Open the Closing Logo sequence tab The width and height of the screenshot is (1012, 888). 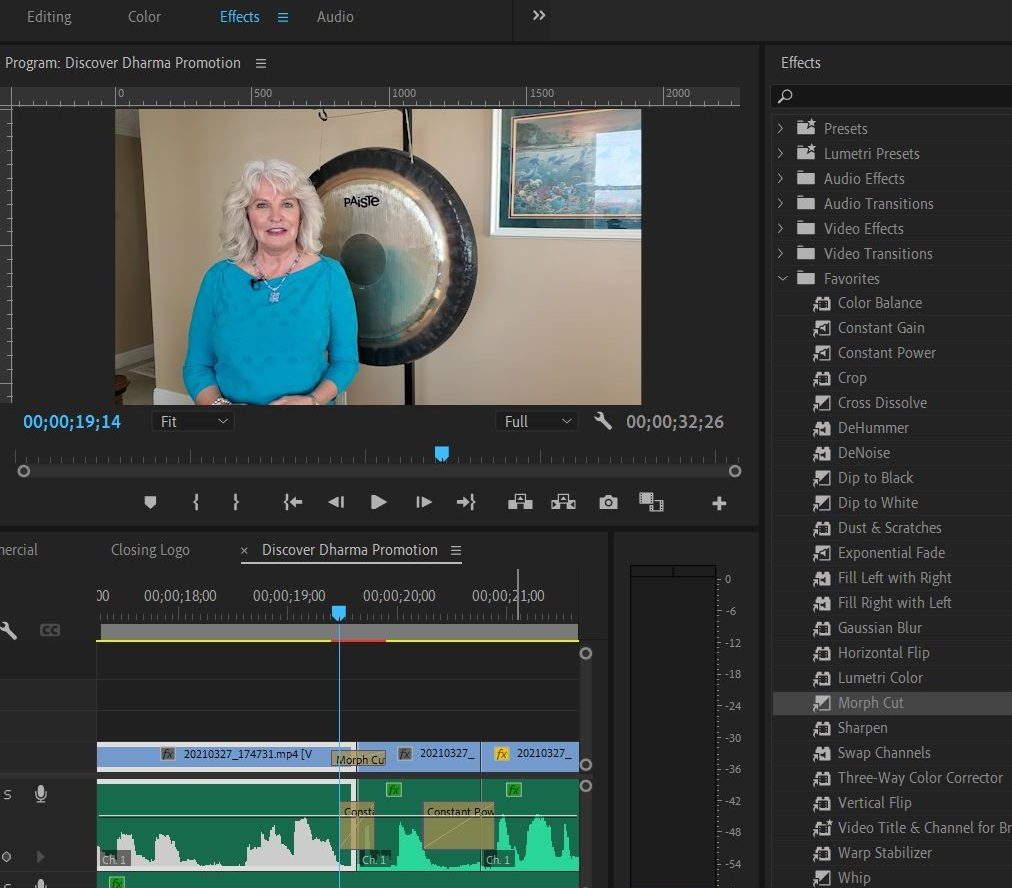pos(150,550)
